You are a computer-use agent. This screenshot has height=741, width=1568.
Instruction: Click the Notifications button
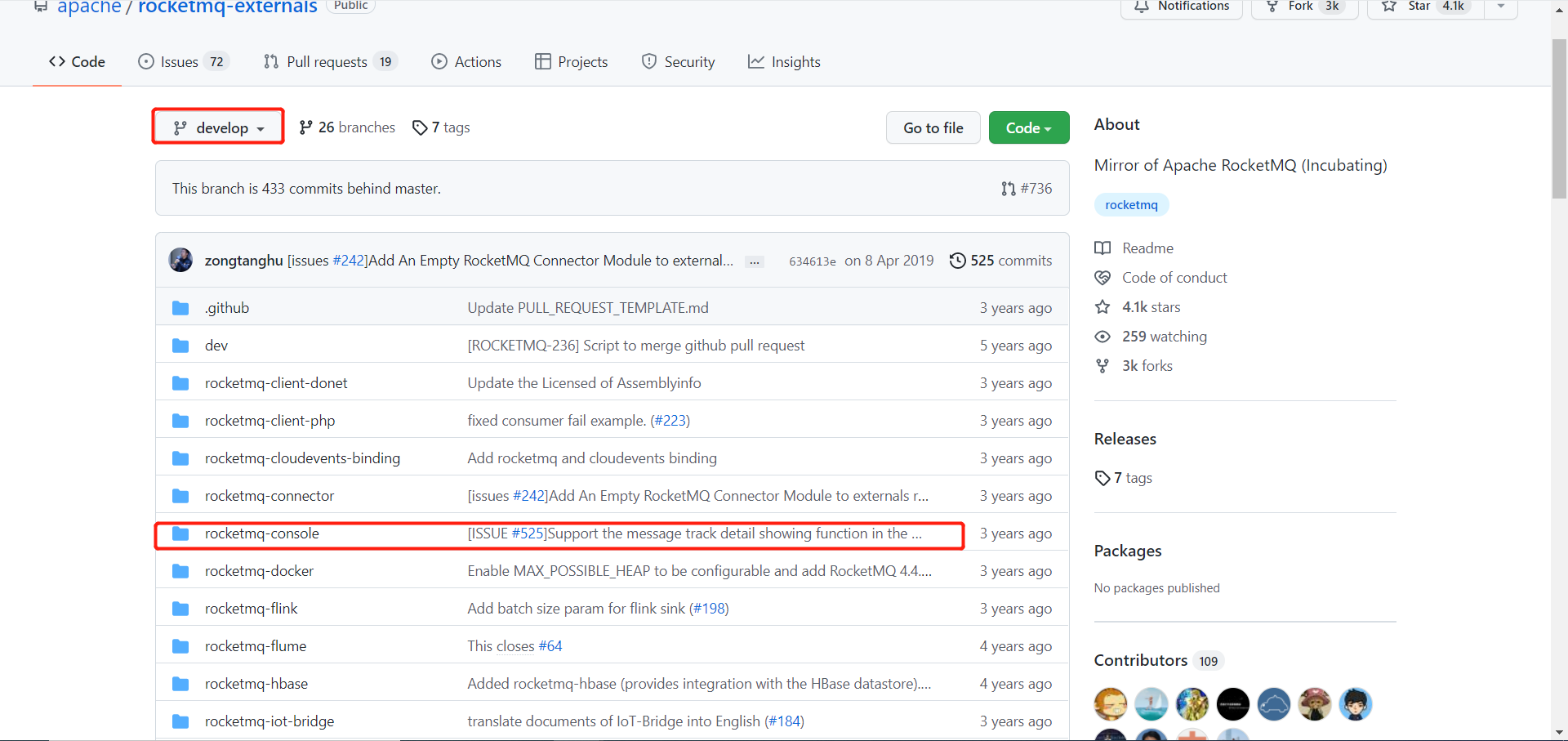pyautogui.click(x=1182, y=7)
